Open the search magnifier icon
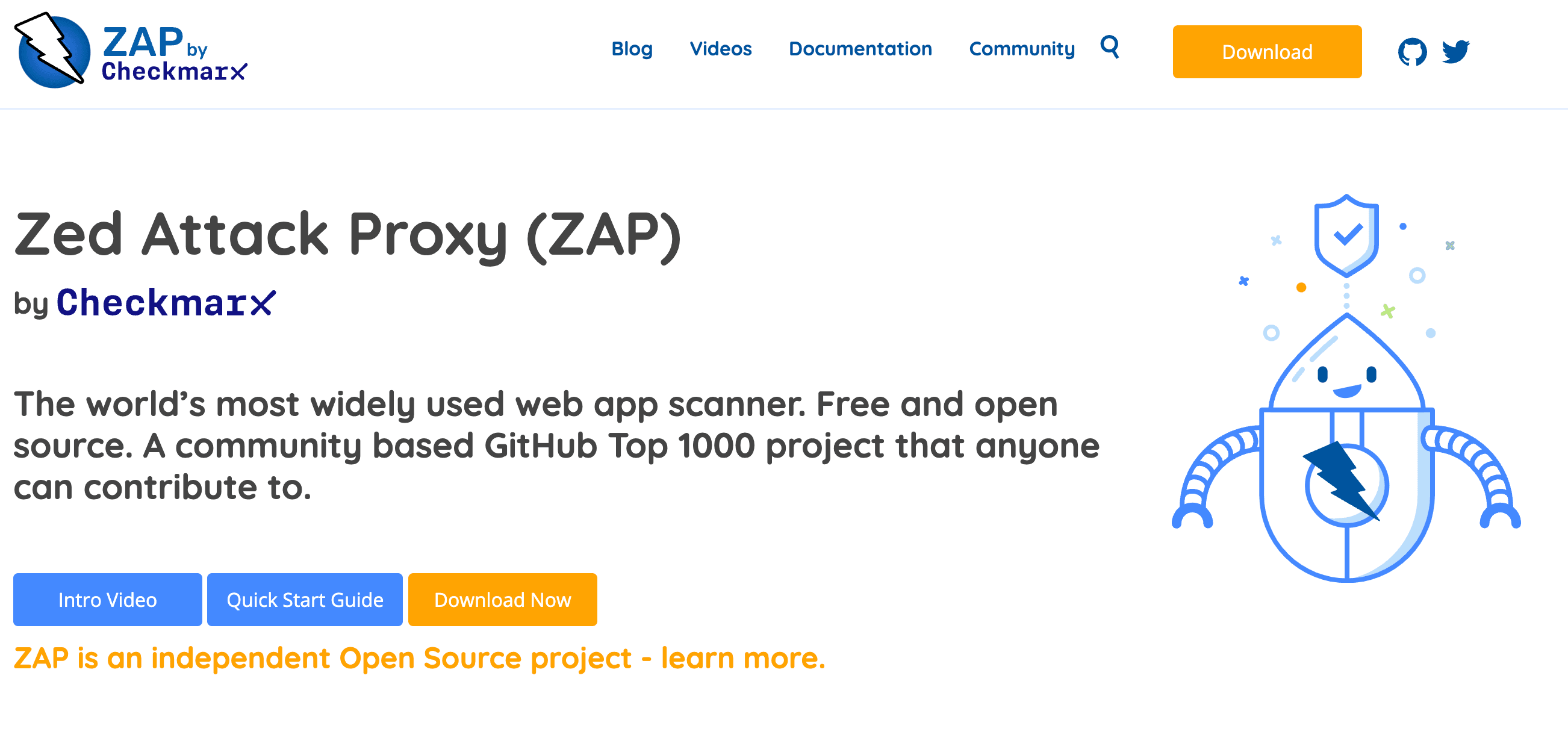The image size is (1568, 755). click(1110, 47)
